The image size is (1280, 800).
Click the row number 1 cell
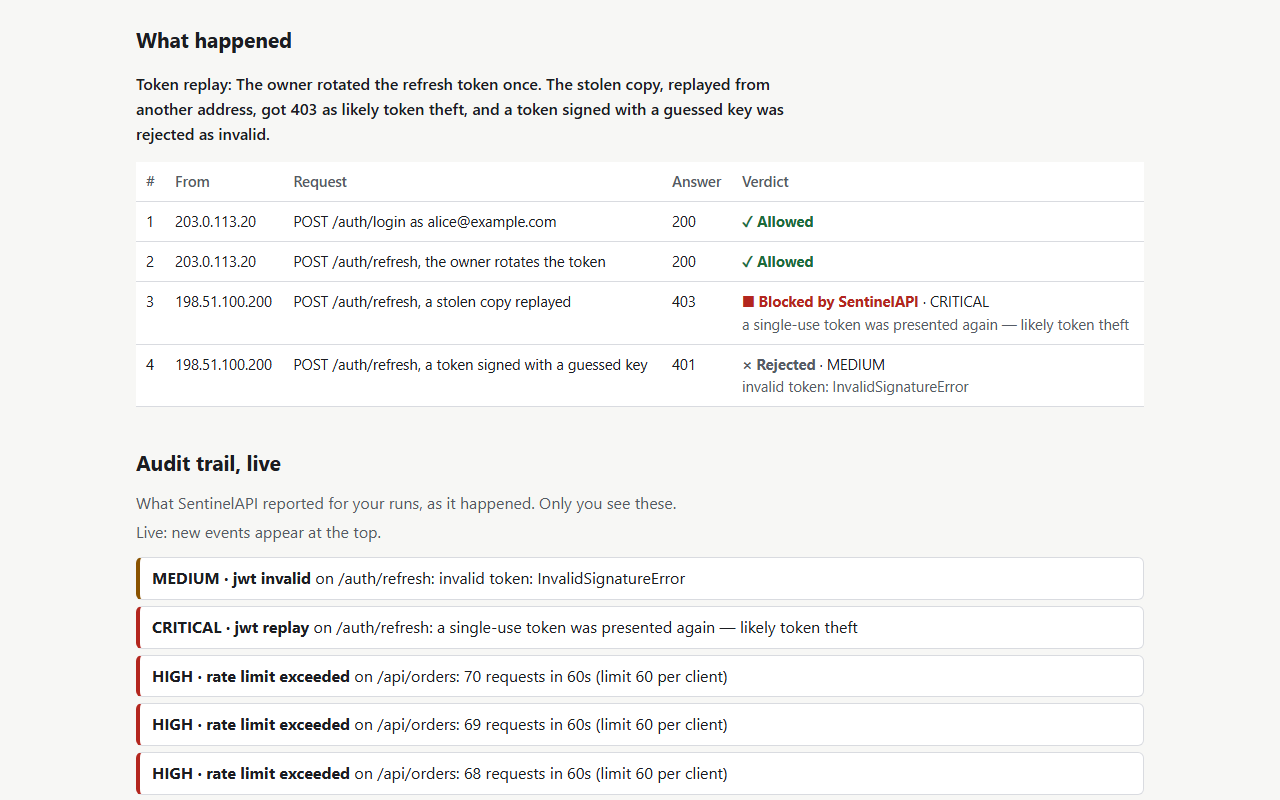[x=150, y=222]
